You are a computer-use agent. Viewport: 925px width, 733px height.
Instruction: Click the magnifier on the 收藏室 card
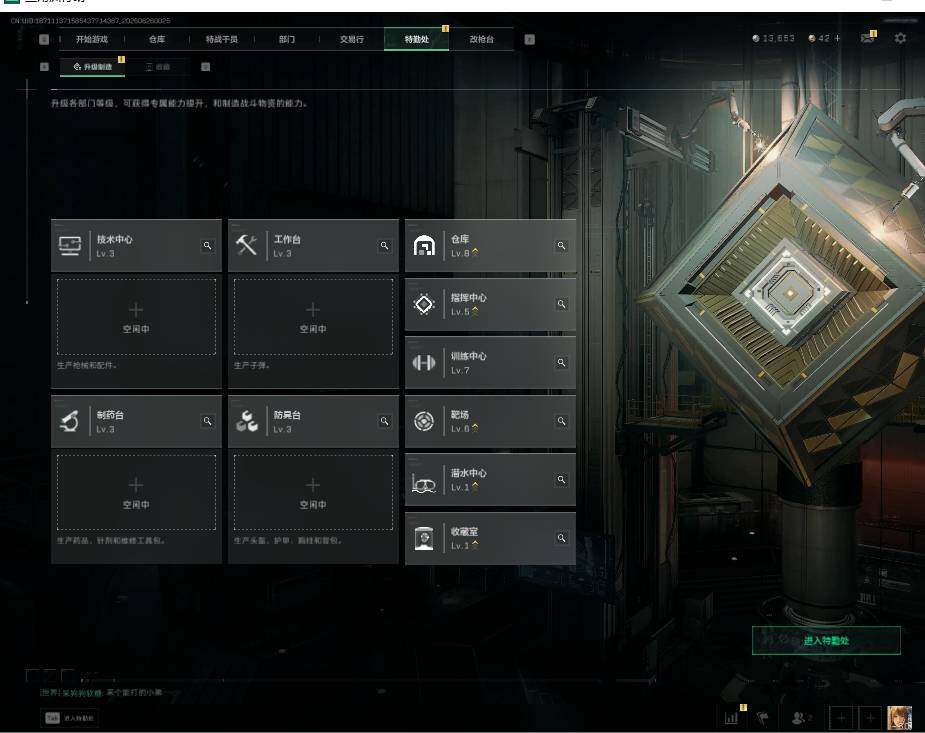click(561, 538)
